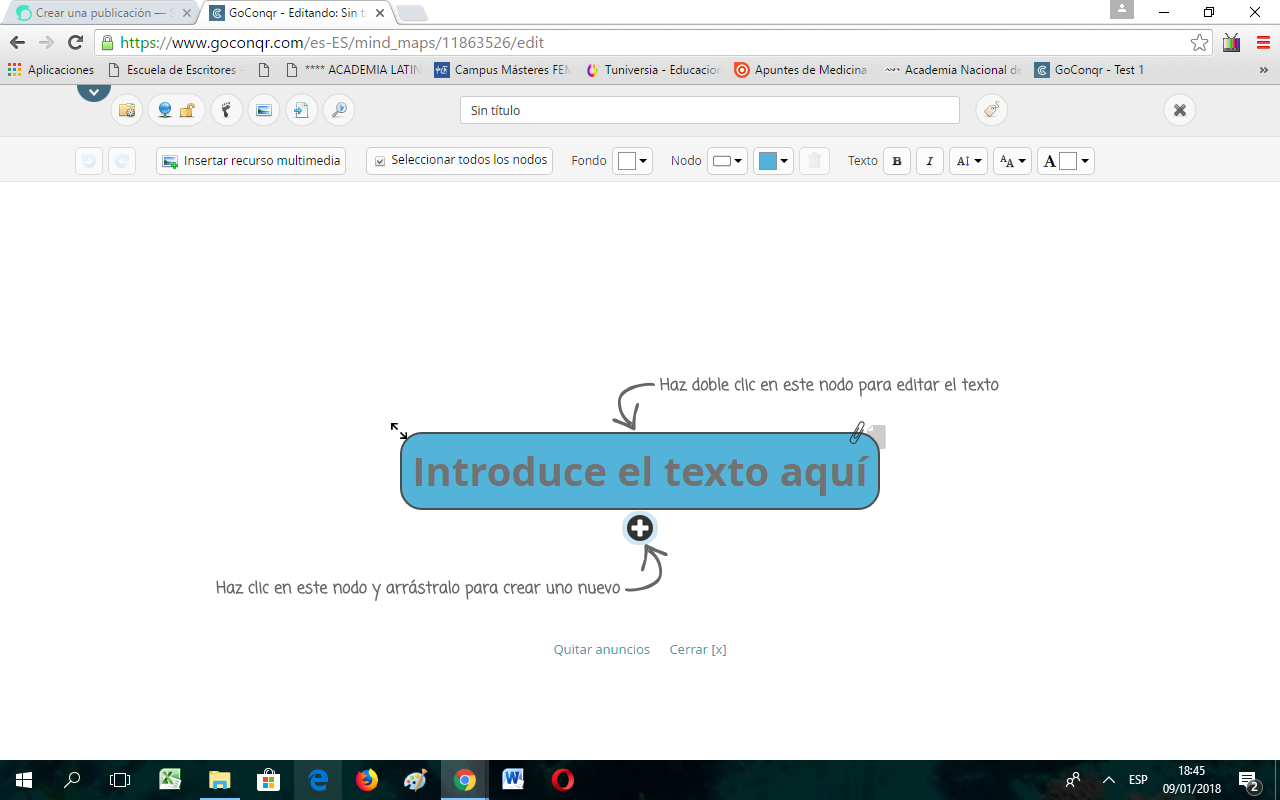
Task: Expand the bookmarks overflow chevron
Action: [1263, 70]
